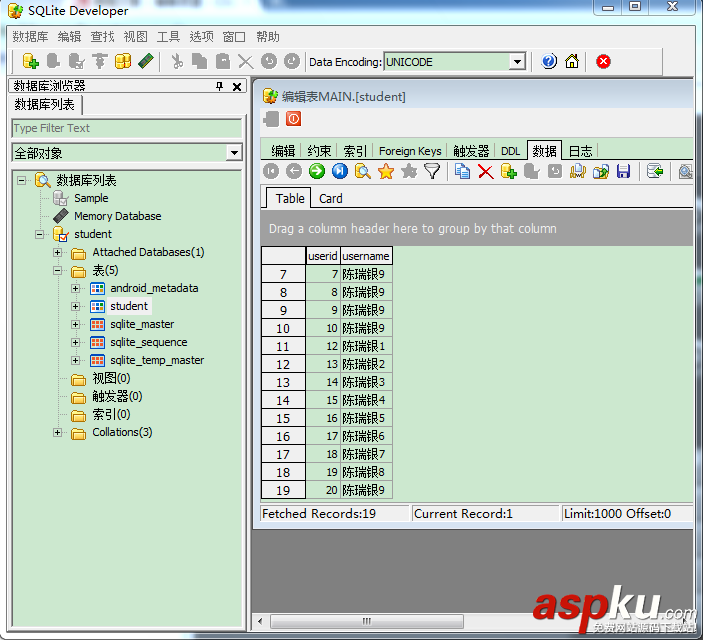The height and width of the screenshot is (640, 703).
Task: Click the copy record icon in data toolbar
Action: click(x=462, y=171)
